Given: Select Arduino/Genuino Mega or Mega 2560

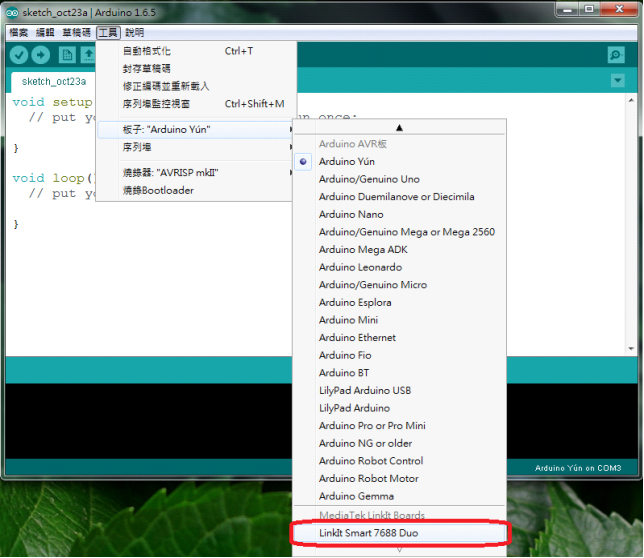Looking at the screenshot, I should 399,232.
